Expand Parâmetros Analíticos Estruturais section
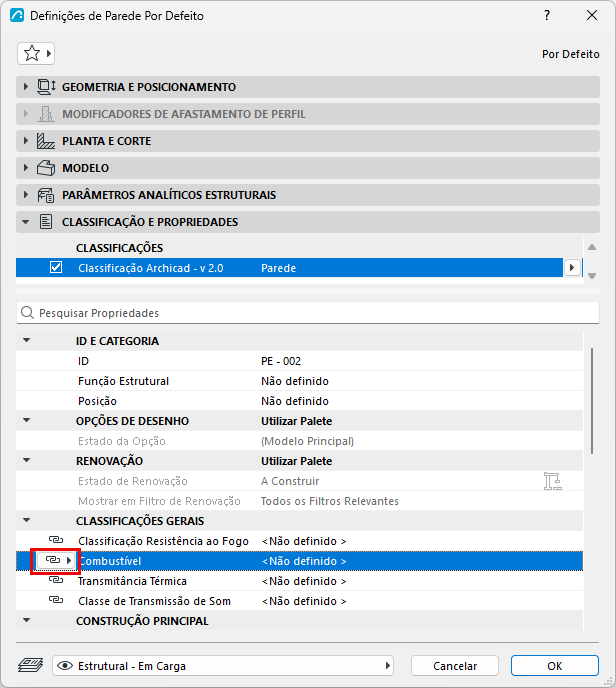The height and width of the screenshot is (688, 616). [x=25, y=195]
